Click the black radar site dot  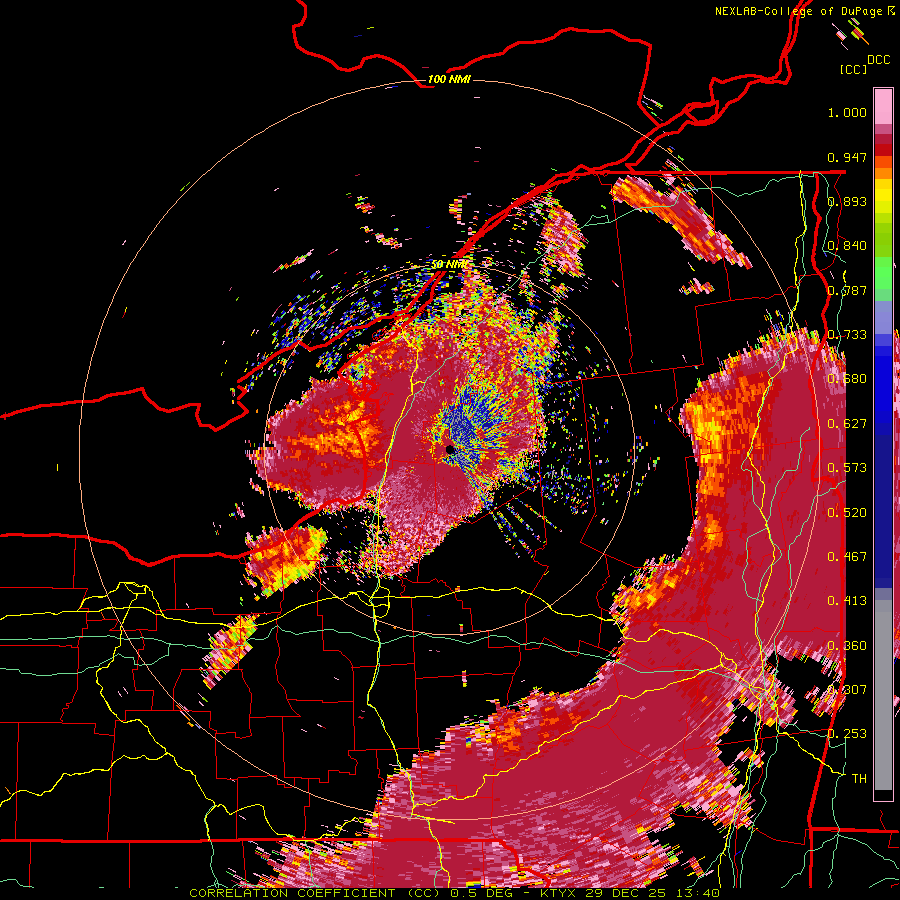450,449
